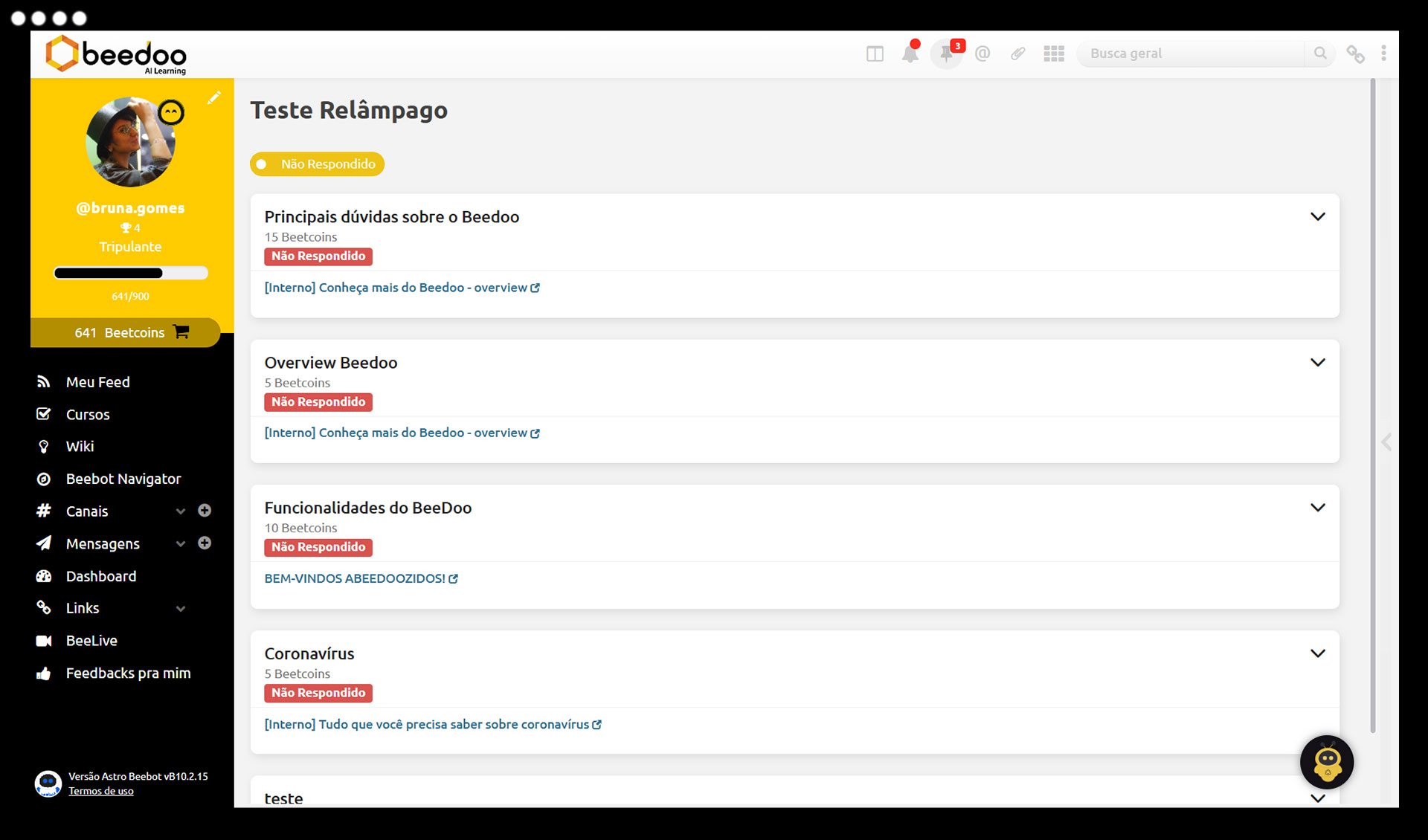Open Dashboard menu item
The height and width of the screenshot is (840, 1428).
click(x=101, y=576)
